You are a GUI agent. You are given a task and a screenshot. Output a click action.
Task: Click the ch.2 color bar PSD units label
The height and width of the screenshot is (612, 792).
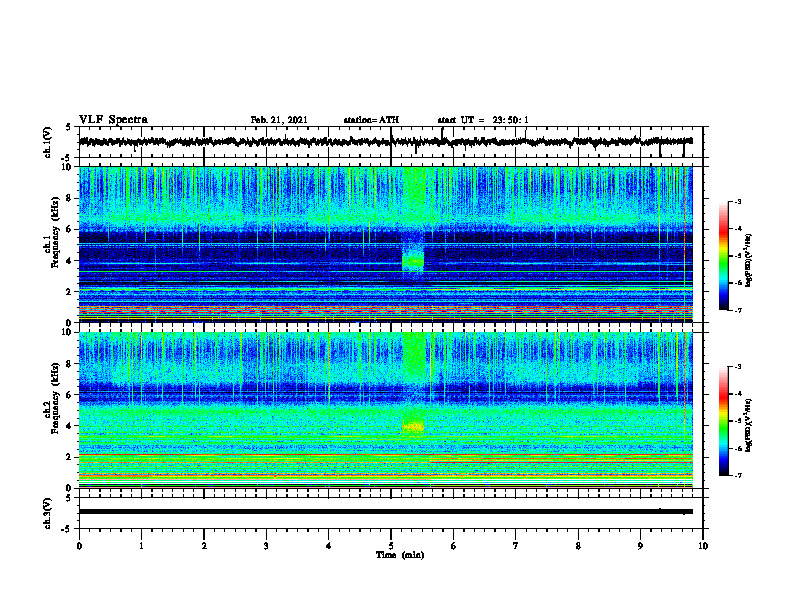click(748, 425)
